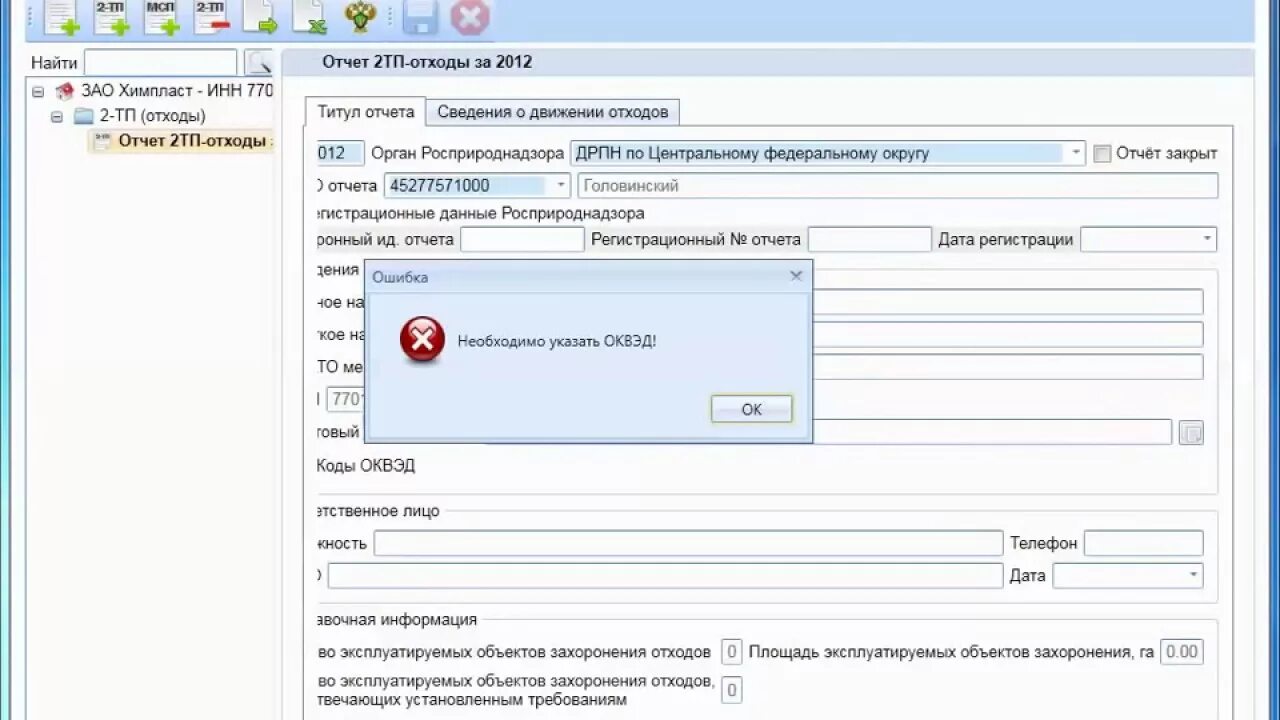Delete the 2-ТП report via toolbar
The width and height of the screenshot is (1280, 720).
pyautogui.click(x=211, y=17)
